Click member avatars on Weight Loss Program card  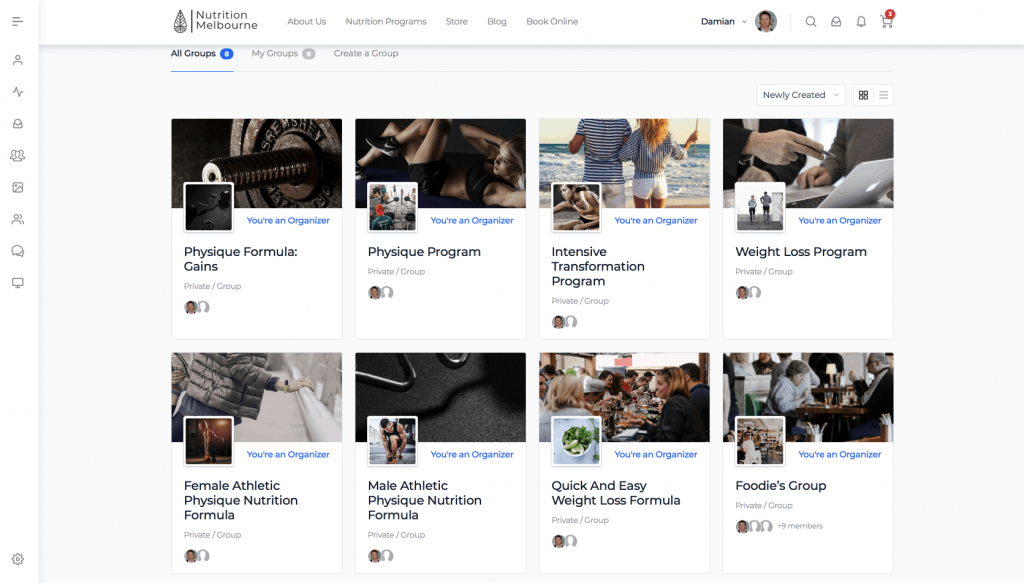coord(748,292)
